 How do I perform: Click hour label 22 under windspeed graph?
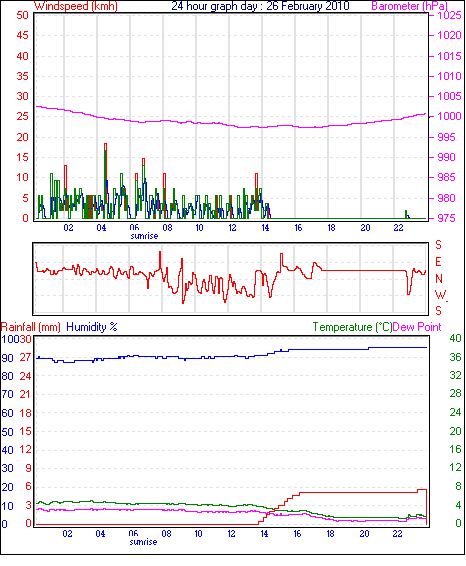[x=398, y=228]
